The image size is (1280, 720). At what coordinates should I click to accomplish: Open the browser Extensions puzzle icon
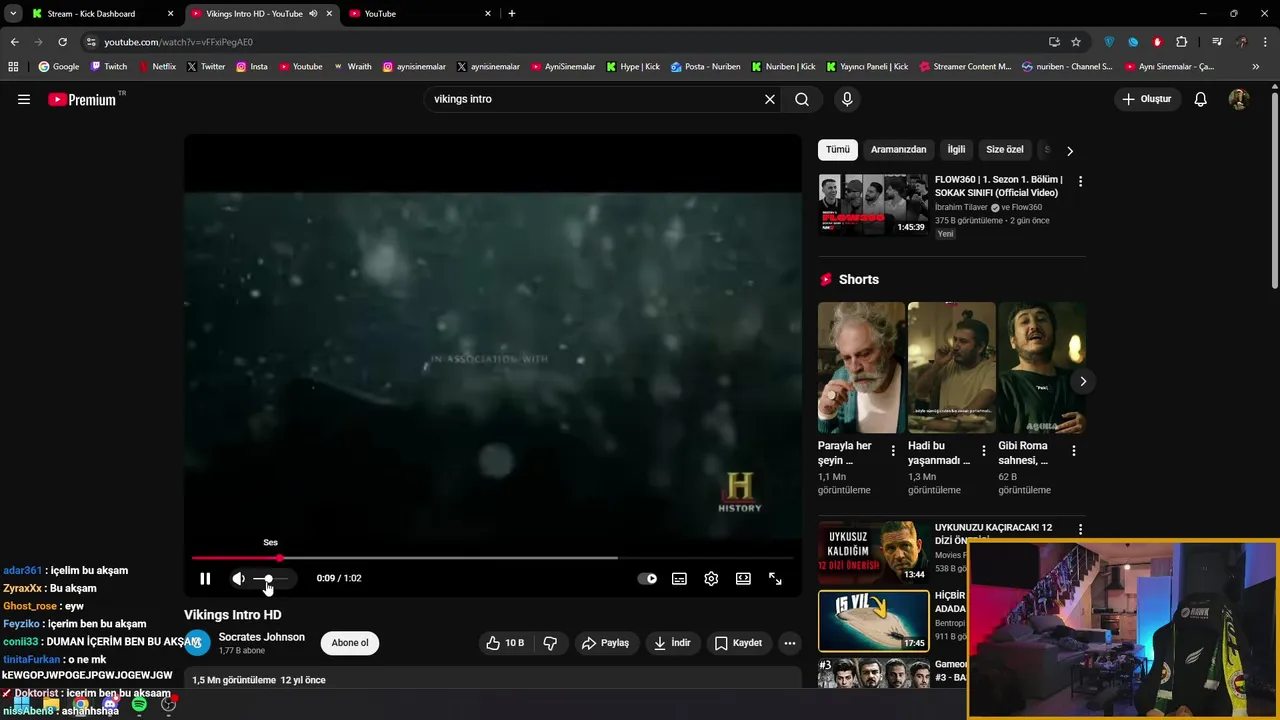[x=1181, y=42]
